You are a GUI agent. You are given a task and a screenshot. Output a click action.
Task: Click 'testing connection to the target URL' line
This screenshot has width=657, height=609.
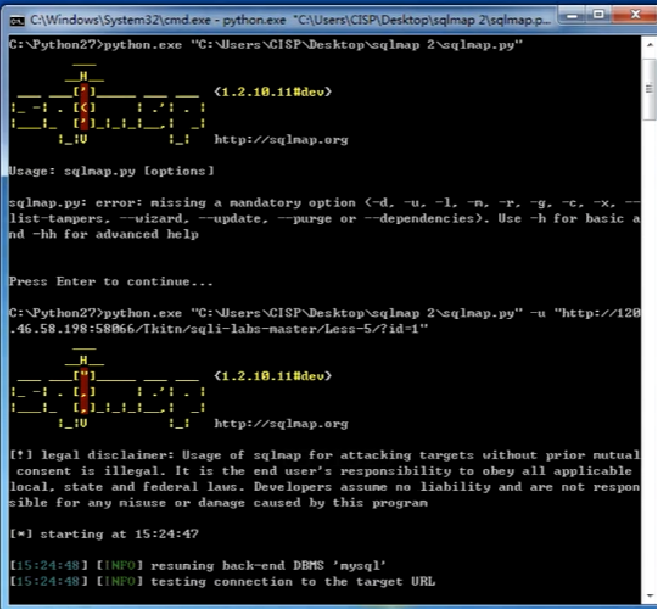(222, 582)
